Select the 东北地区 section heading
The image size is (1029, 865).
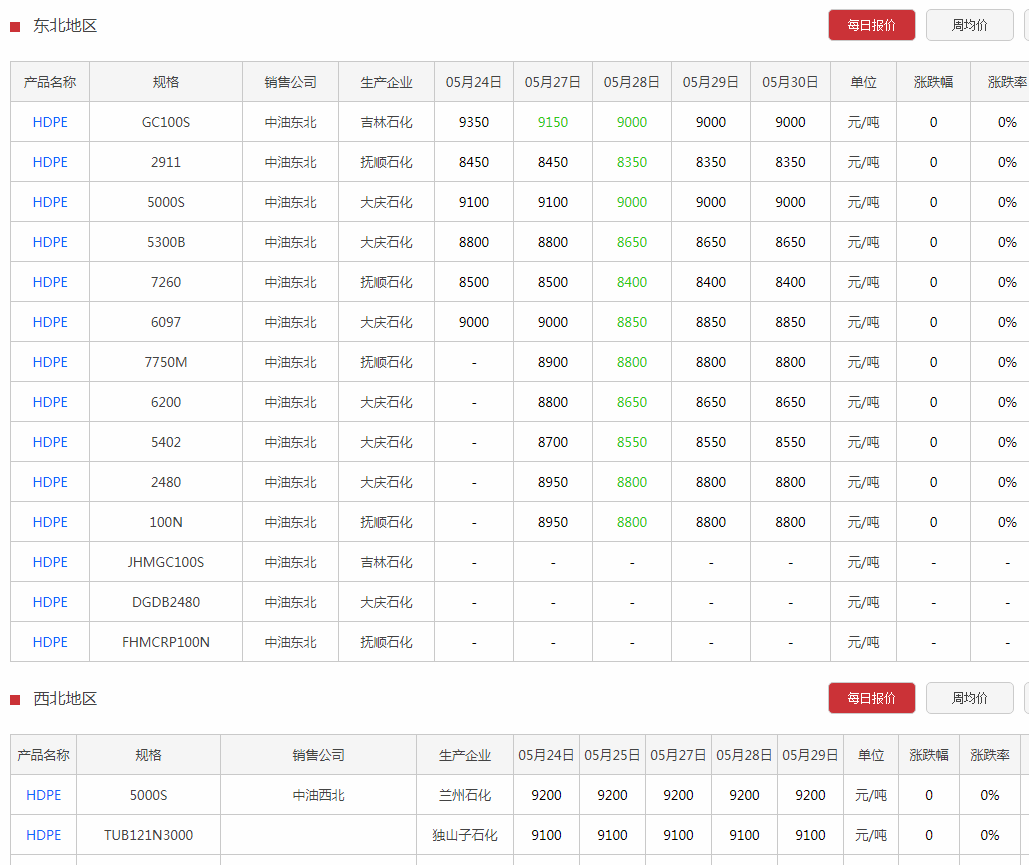click(65, 26)
